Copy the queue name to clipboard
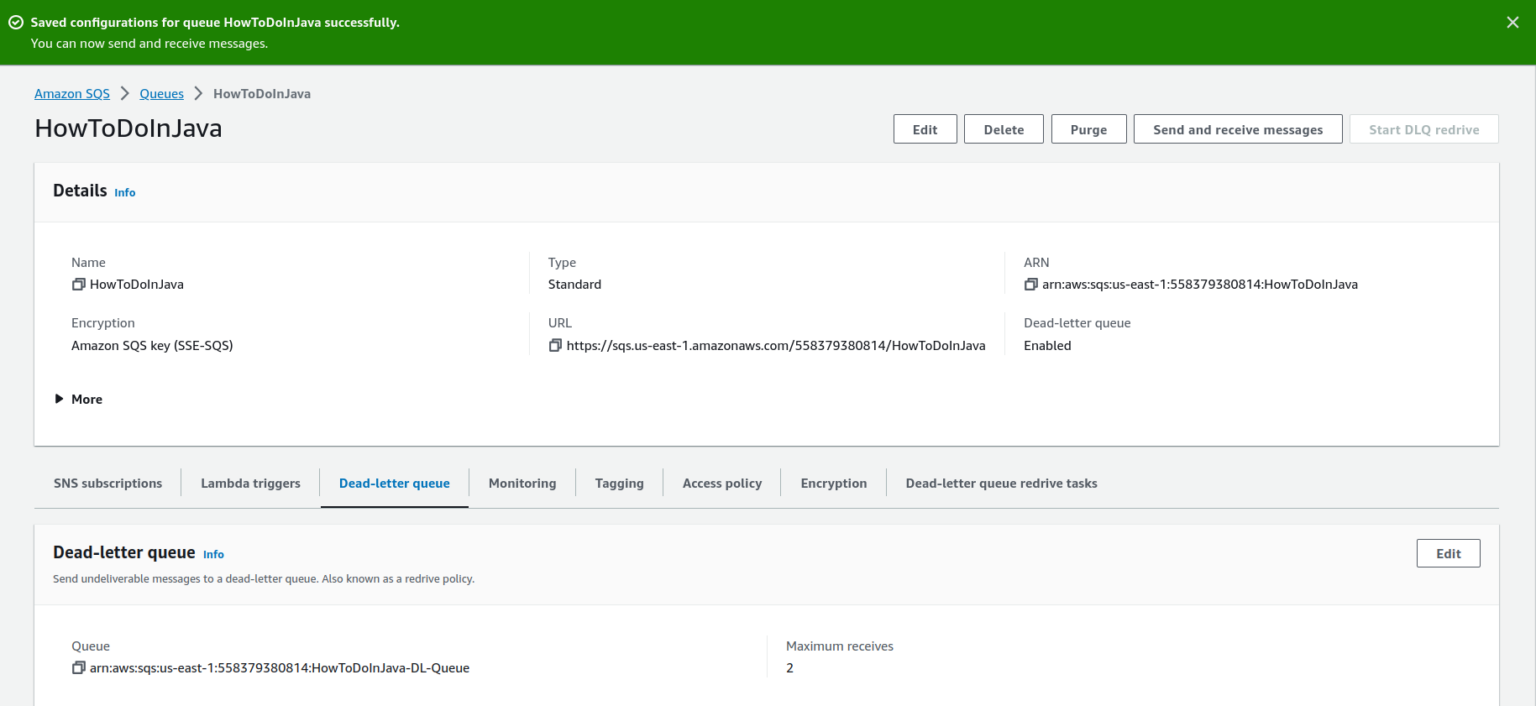The width and height of the screenshot is (1536, 706). click(x=78, y=284)
